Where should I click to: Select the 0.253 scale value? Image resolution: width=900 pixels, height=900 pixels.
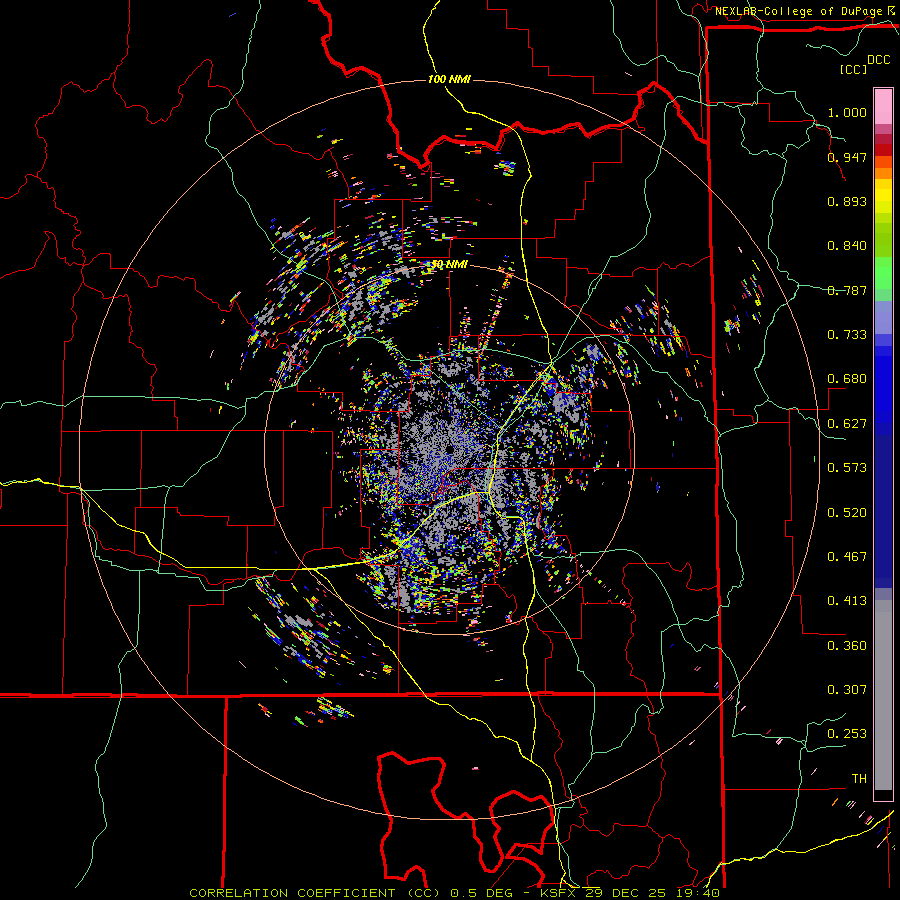click(x=847, y=734)
